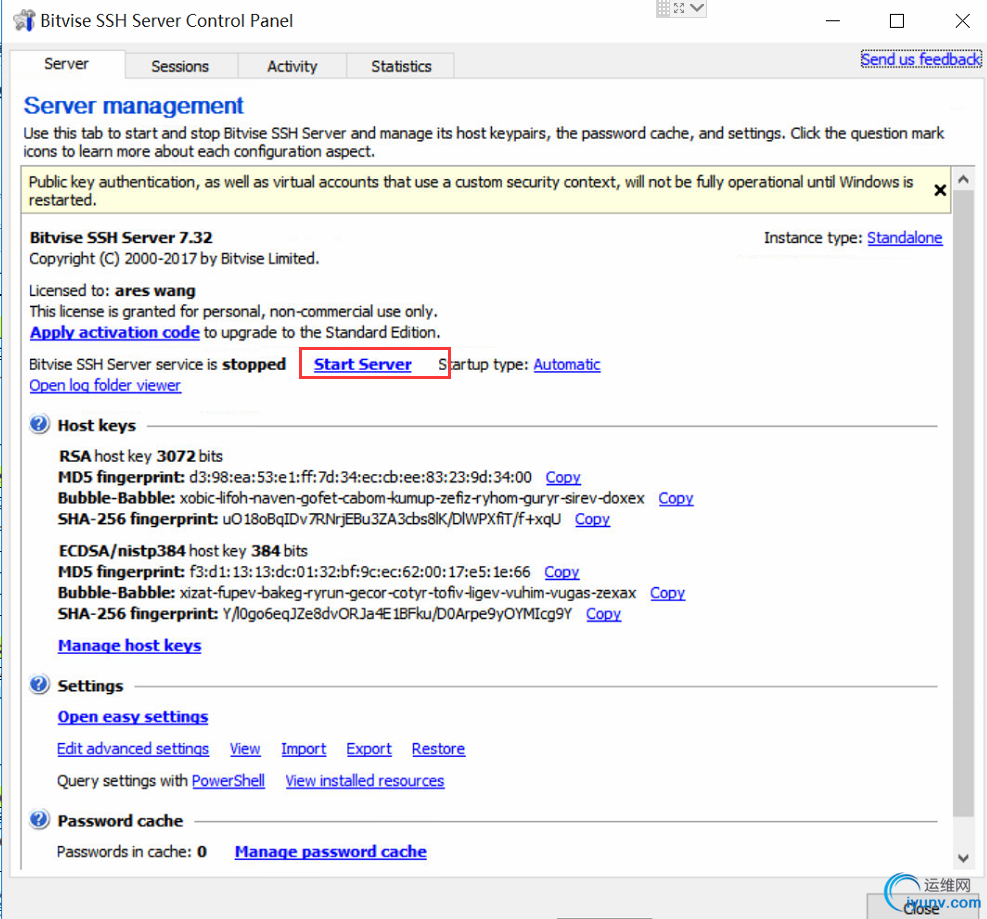Click the grid icon at top center
The image size is (987, 919).
pos(663,8)
